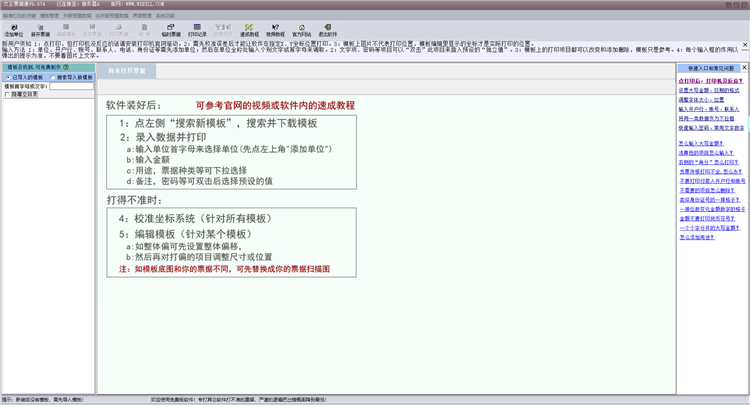Select the 搜索导入新模板 radio button
This screenshot has height=405, width=750.
pos(52,77)
